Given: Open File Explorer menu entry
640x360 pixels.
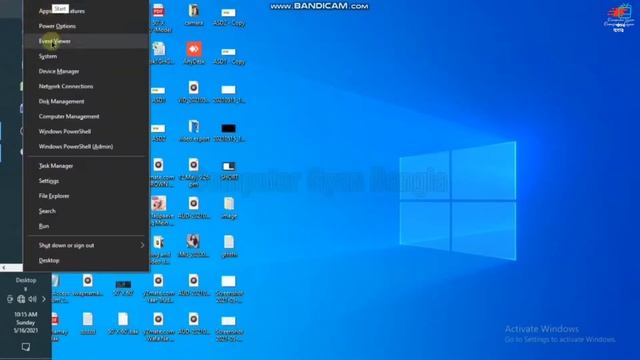Looking at the screenshot, I should 86,196.
